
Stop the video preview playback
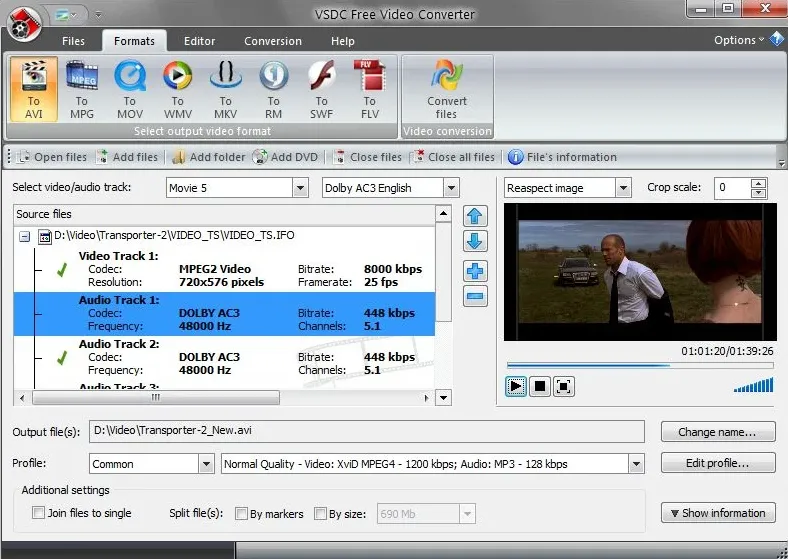540,387
